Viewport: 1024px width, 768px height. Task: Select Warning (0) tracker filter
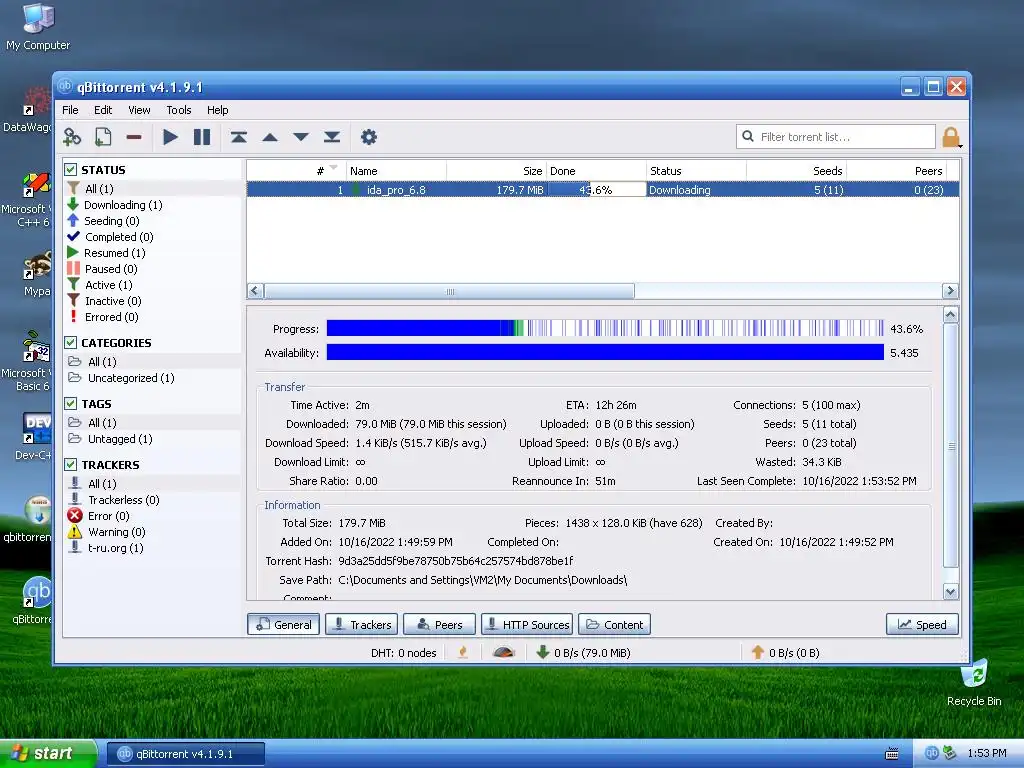pos(116,532)
